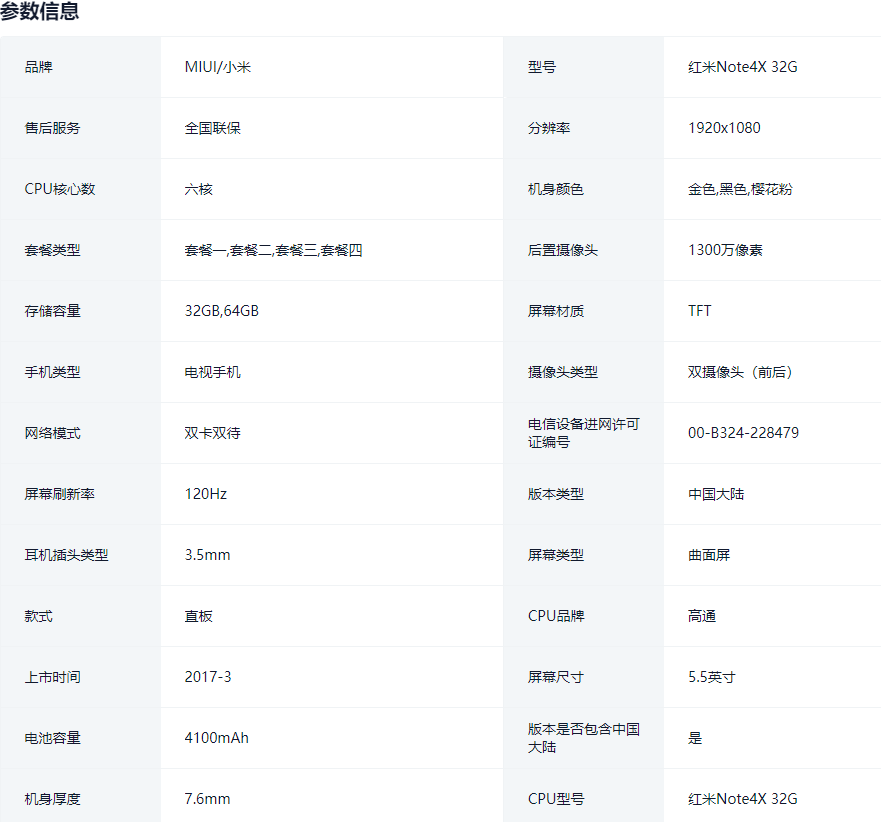Select the CPU品牌 label
This screenshot has height=822, width=881.
[x=556, y=616]
